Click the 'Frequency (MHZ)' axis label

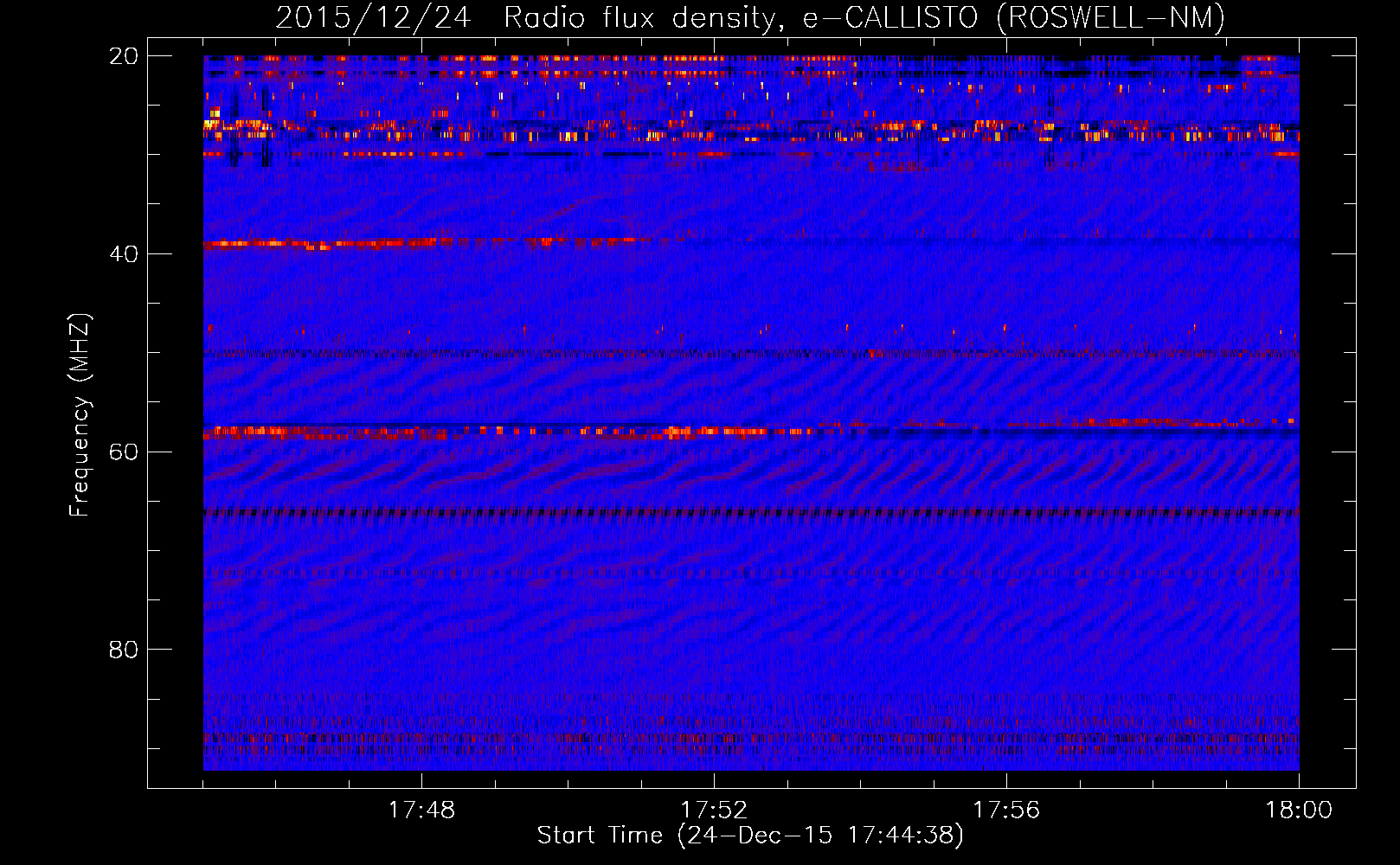pos(80,415)
